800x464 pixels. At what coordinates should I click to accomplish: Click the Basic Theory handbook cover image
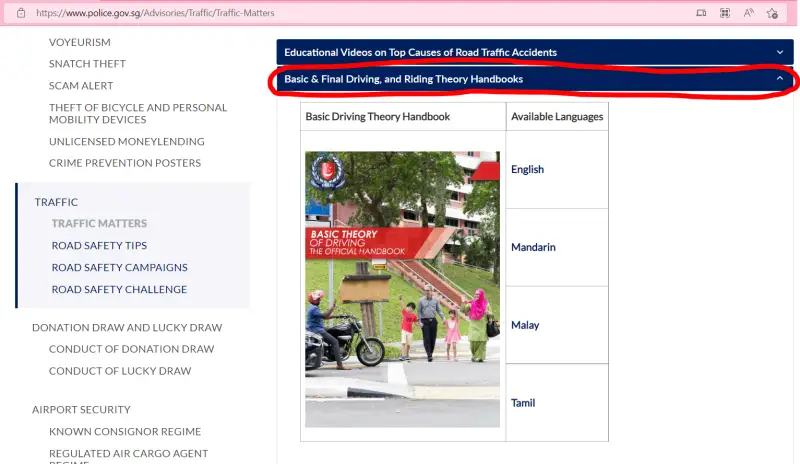403,289
